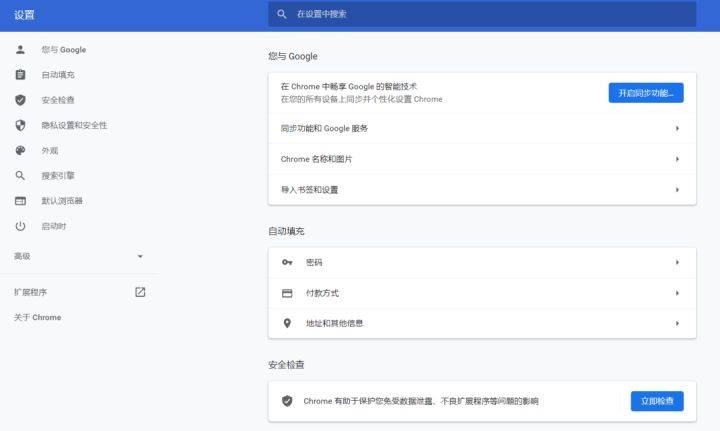Click the person icon beside 您与 Google
This screenshot has height=431, width=720.
[20, 50]
